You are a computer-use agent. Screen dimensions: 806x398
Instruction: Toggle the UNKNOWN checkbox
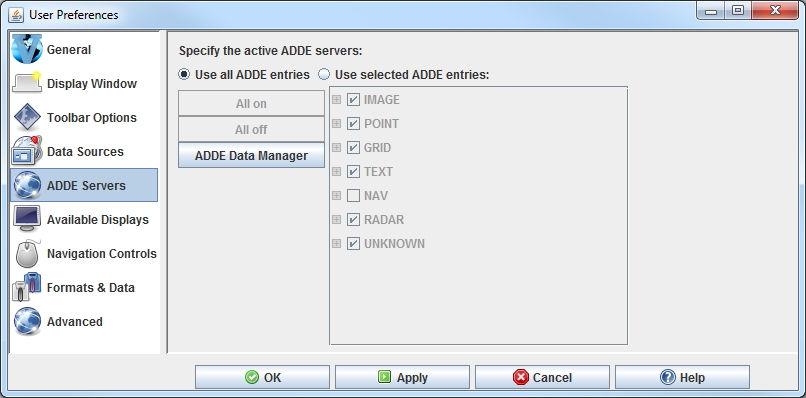[x=353, y=243]
